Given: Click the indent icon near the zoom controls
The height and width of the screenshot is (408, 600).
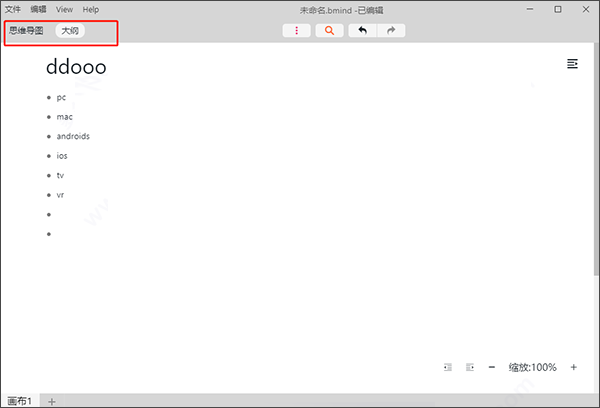Looking at the screenshot, I should tap(470, 367).
